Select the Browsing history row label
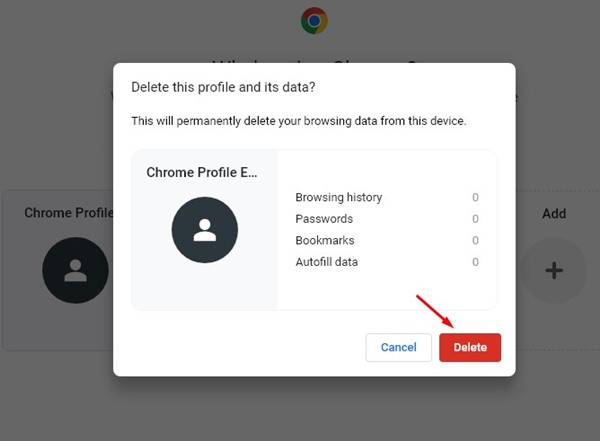The width and height of the screenshot is (600, 441). tap(339, 197)
